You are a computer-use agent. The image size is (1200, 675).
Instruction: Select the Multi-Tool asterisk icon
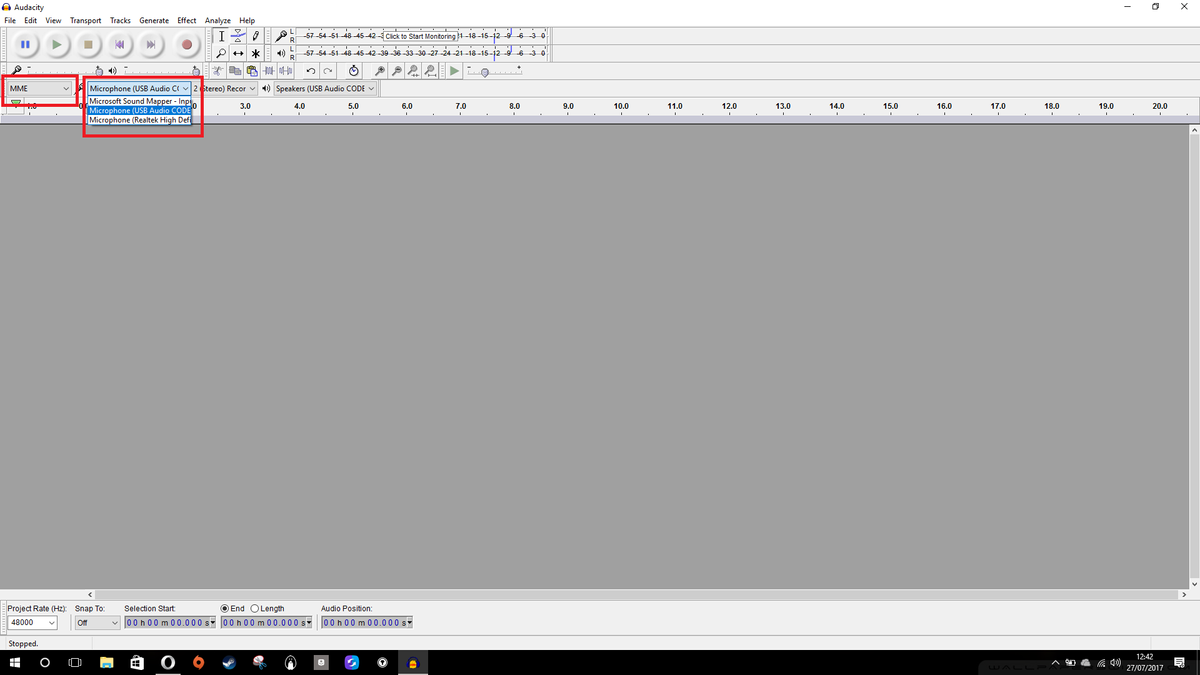(256, 53)
